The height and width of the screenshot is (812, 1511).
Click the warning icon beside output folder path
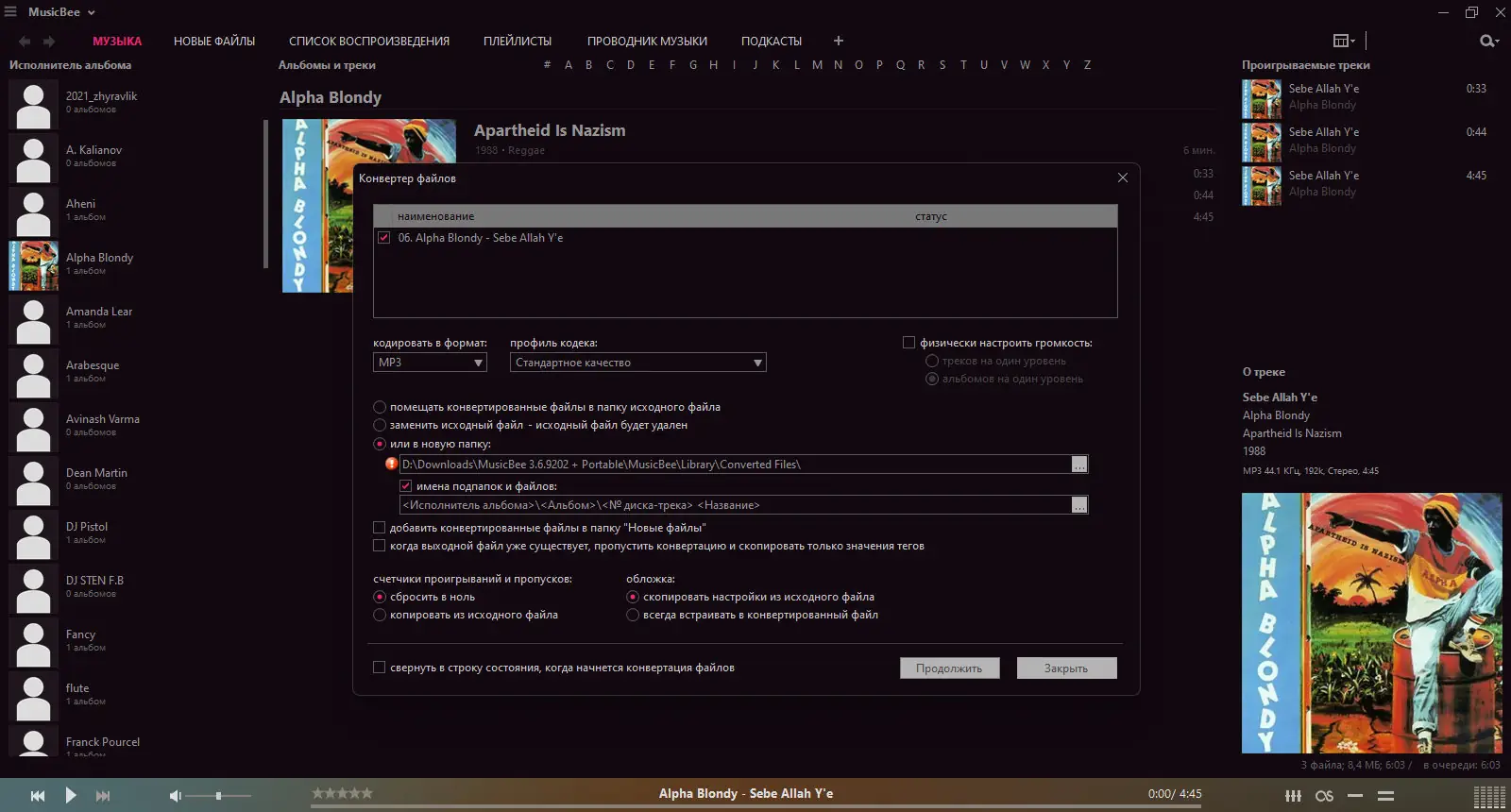391,464
